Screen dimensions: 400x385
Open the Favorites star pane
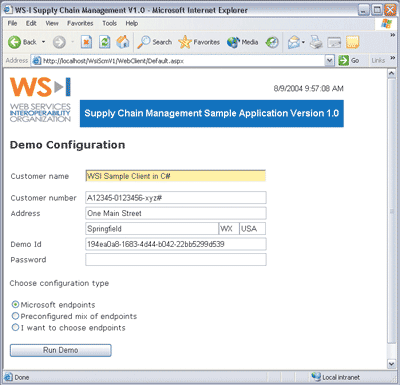pyautogui.click(x=199, y=42)
